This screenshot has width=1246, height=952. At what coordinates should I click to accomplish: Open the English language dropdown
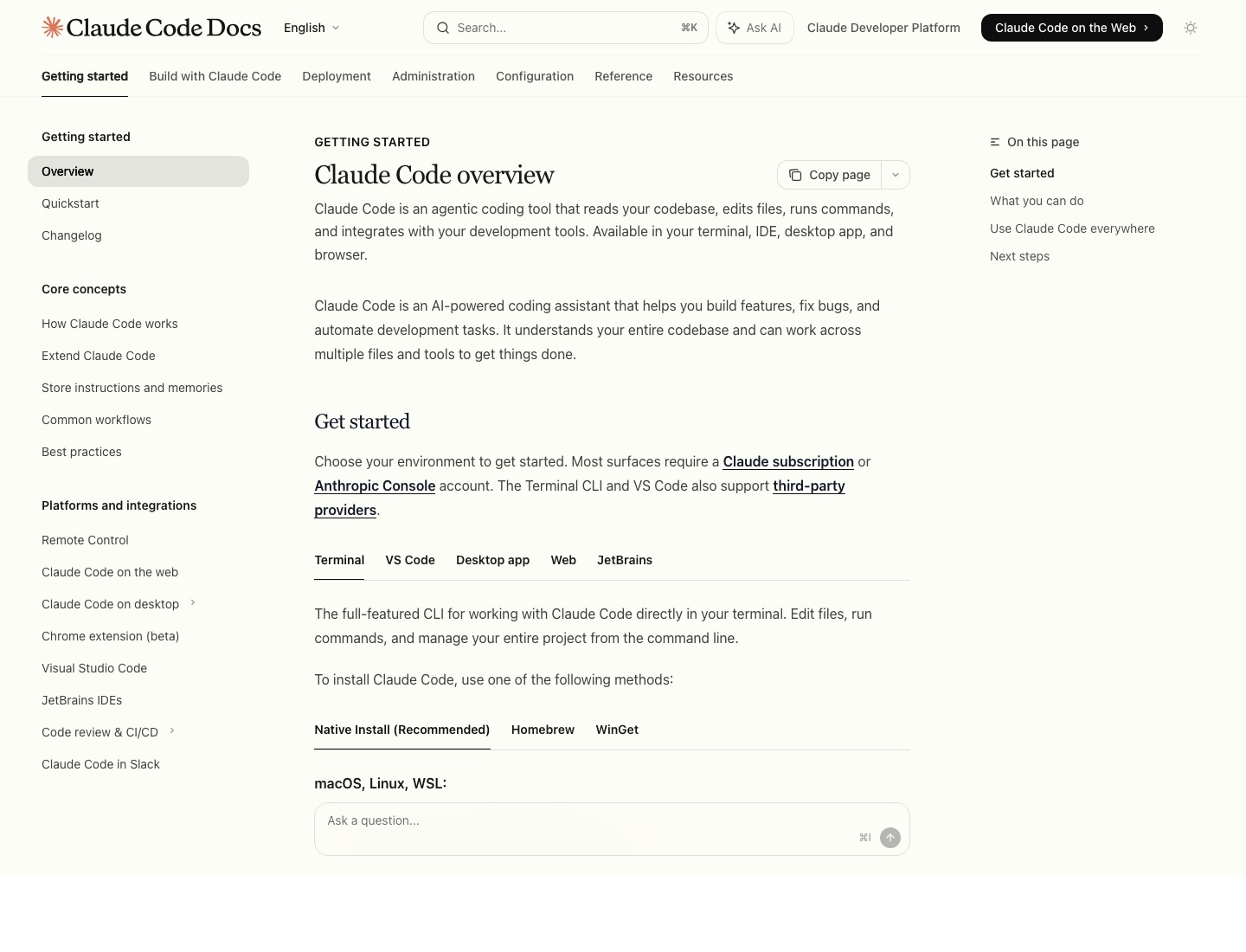coord(312,28)
